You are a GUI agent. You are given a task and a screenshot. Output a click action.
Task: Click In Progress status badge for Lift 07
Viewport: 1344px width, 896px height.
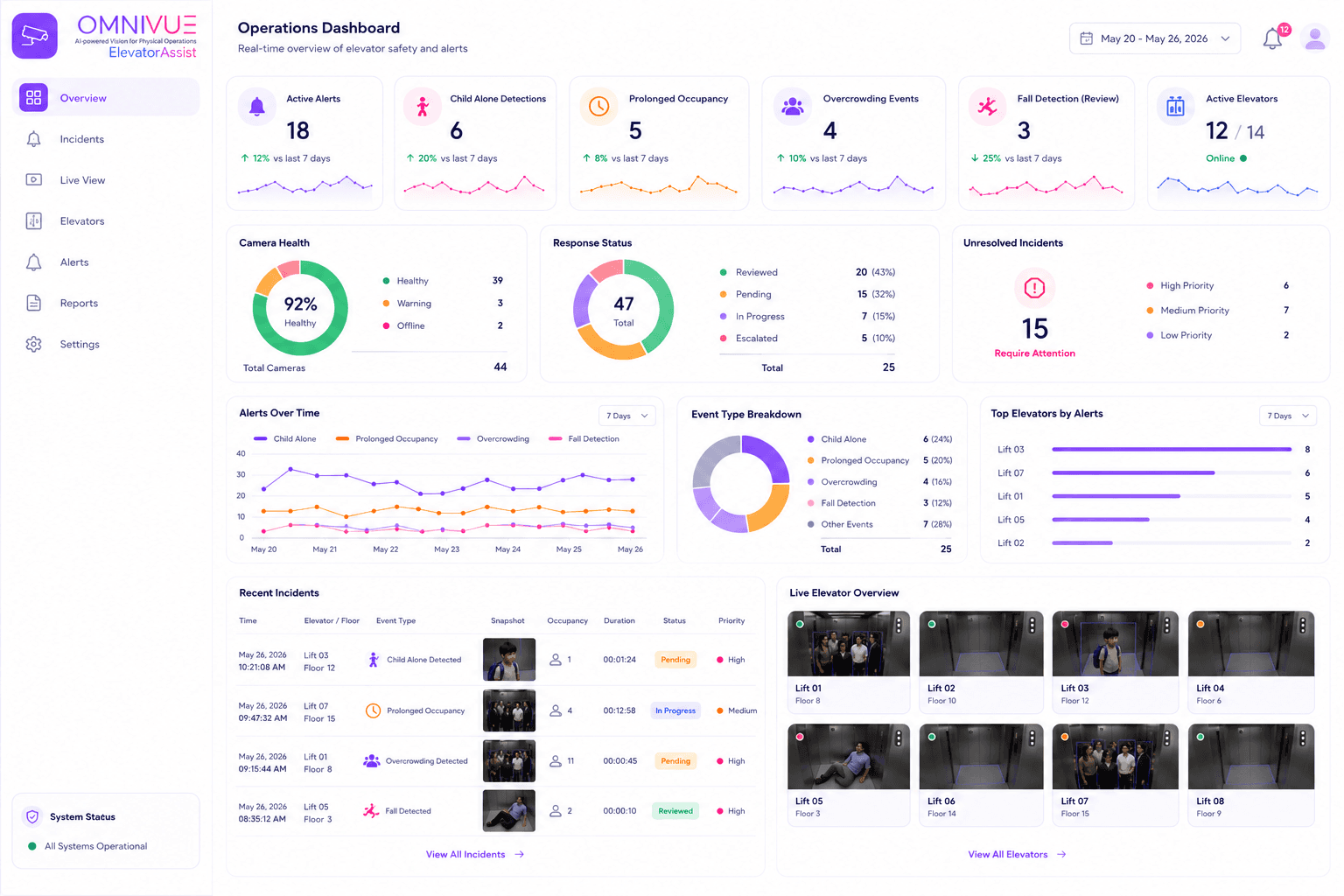[x=675, y=710]
